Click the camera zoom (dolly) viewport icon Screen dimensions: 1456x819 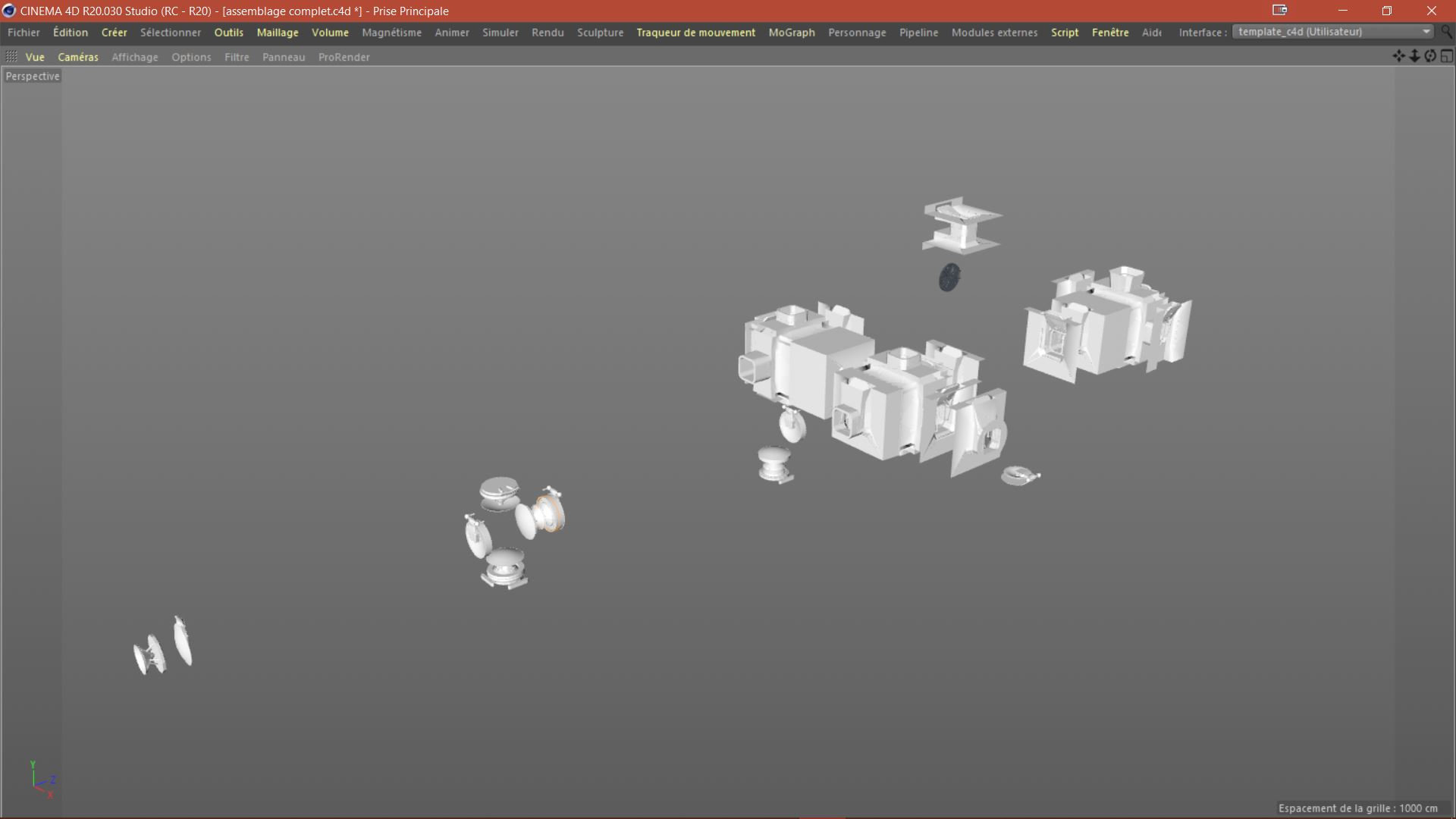tap(1414, 56)
